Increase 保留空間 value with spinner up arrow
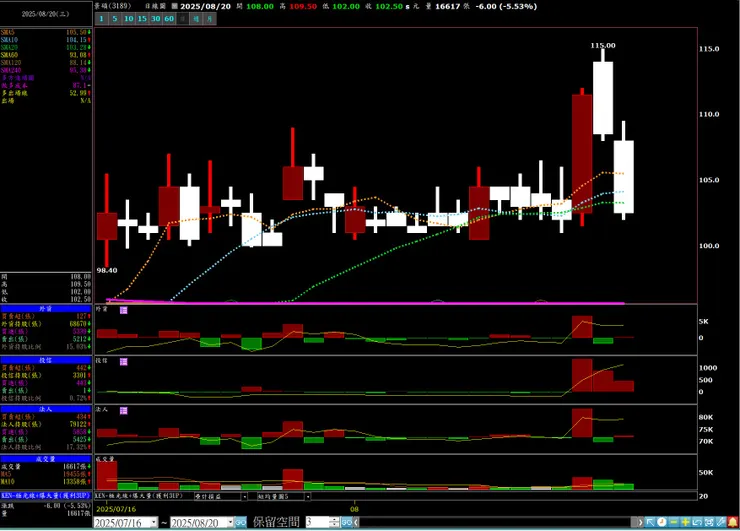The height and width of the screenshot is (531, 740). pos(334,520)
